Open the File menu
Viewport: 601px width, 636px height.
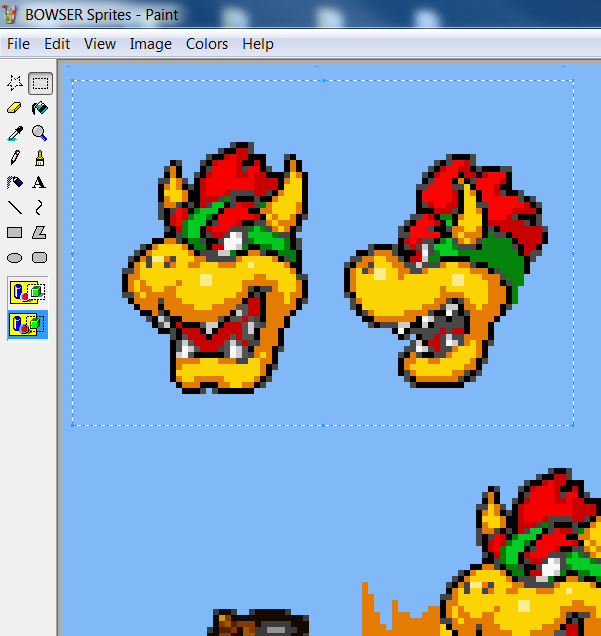(x=18, y=44)
